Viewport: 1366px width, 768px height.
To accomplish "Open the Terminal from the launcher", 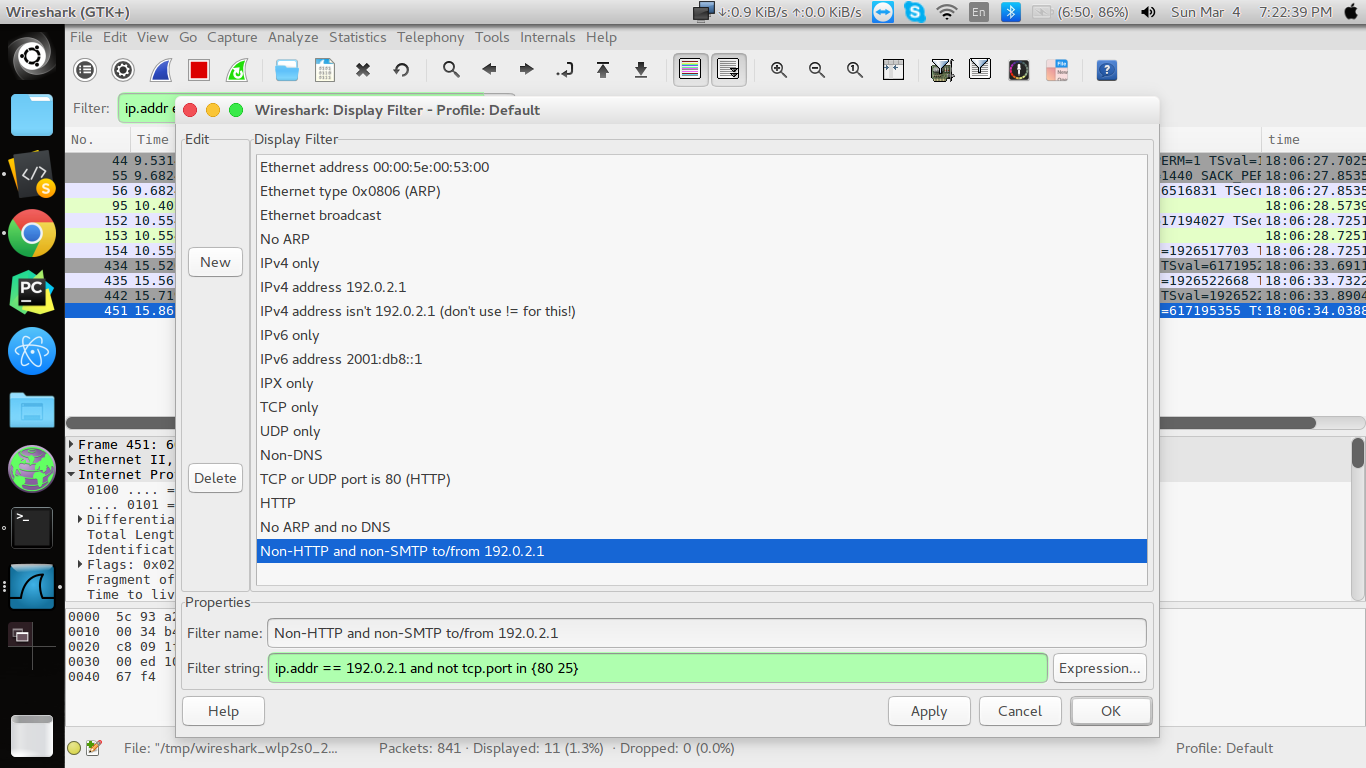I will (x=32, y=528).
